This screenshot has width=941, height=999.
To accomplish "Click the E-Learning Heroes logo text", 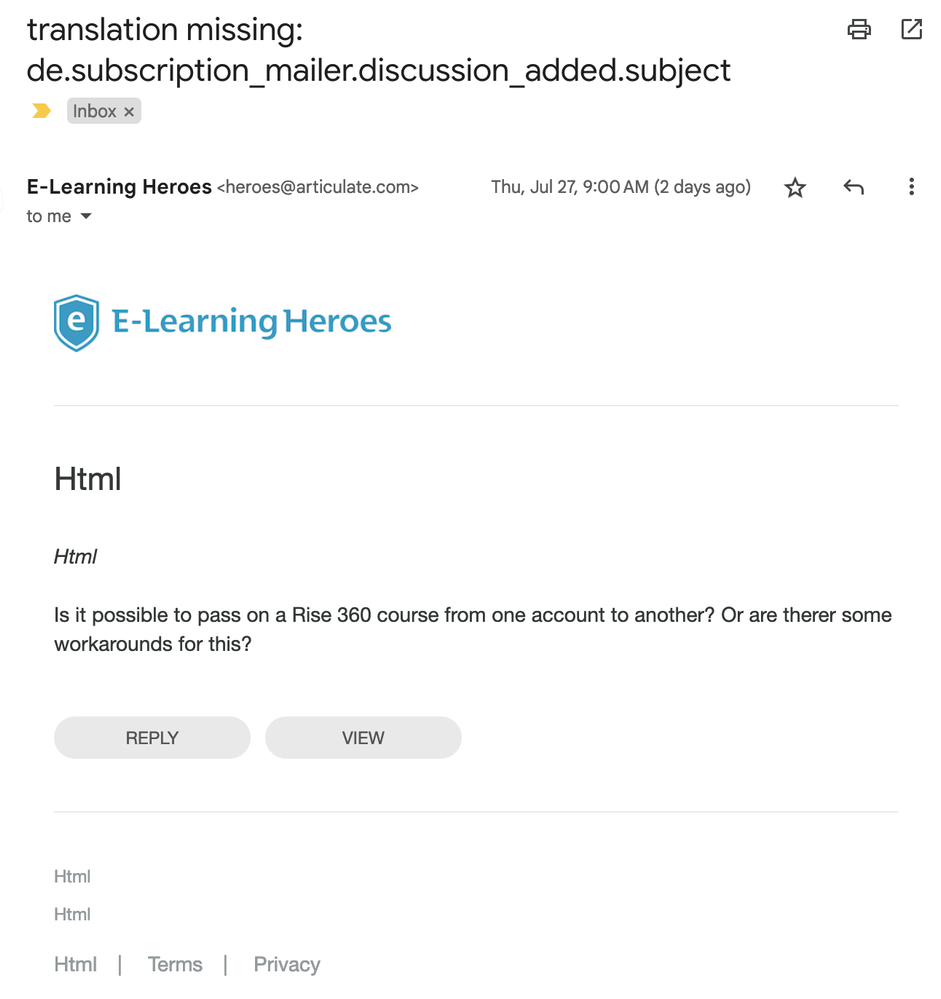I will click(x=252, y=322).
